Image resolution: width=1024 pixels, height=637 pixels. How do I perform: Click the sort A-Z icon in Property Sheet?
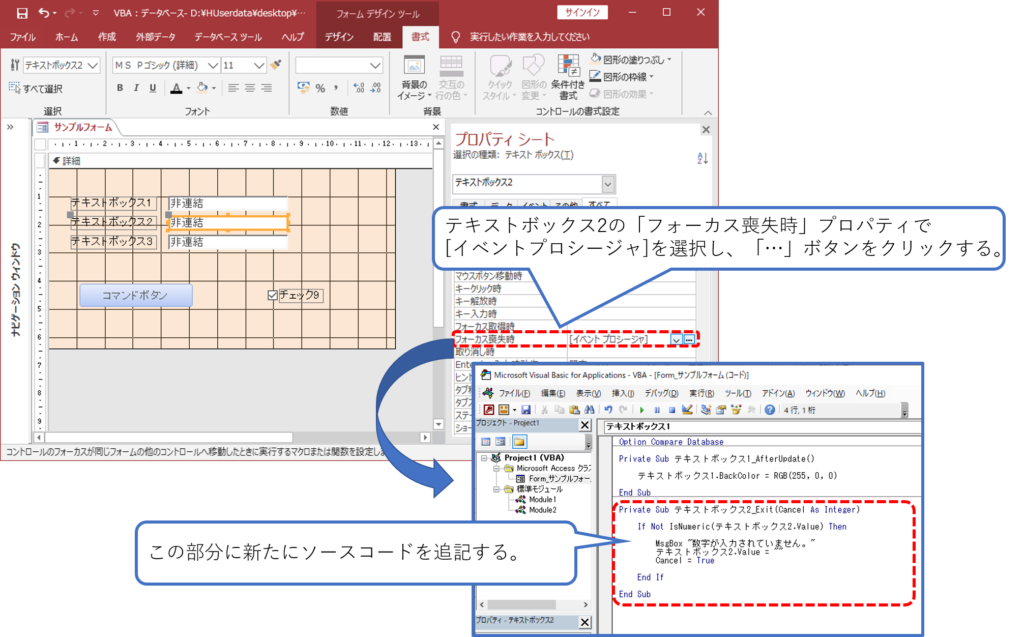[702, 157]
